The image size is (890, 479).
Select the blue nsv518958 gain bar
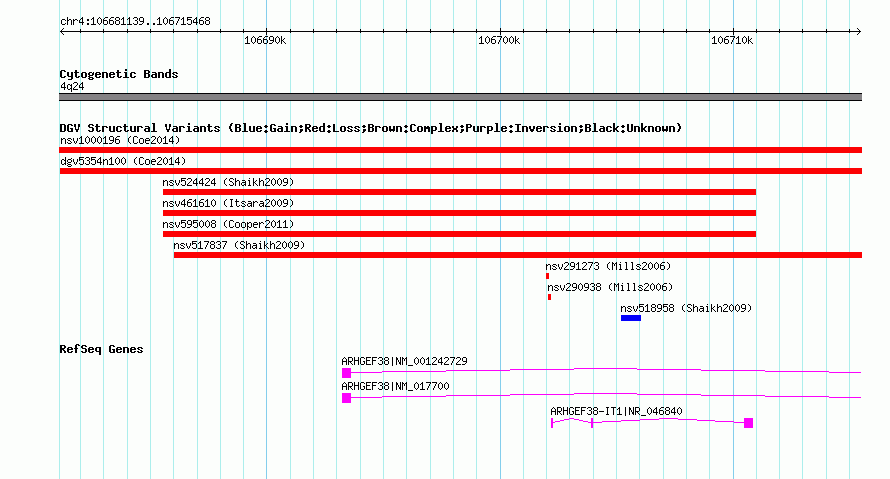(x=631, y=318)
